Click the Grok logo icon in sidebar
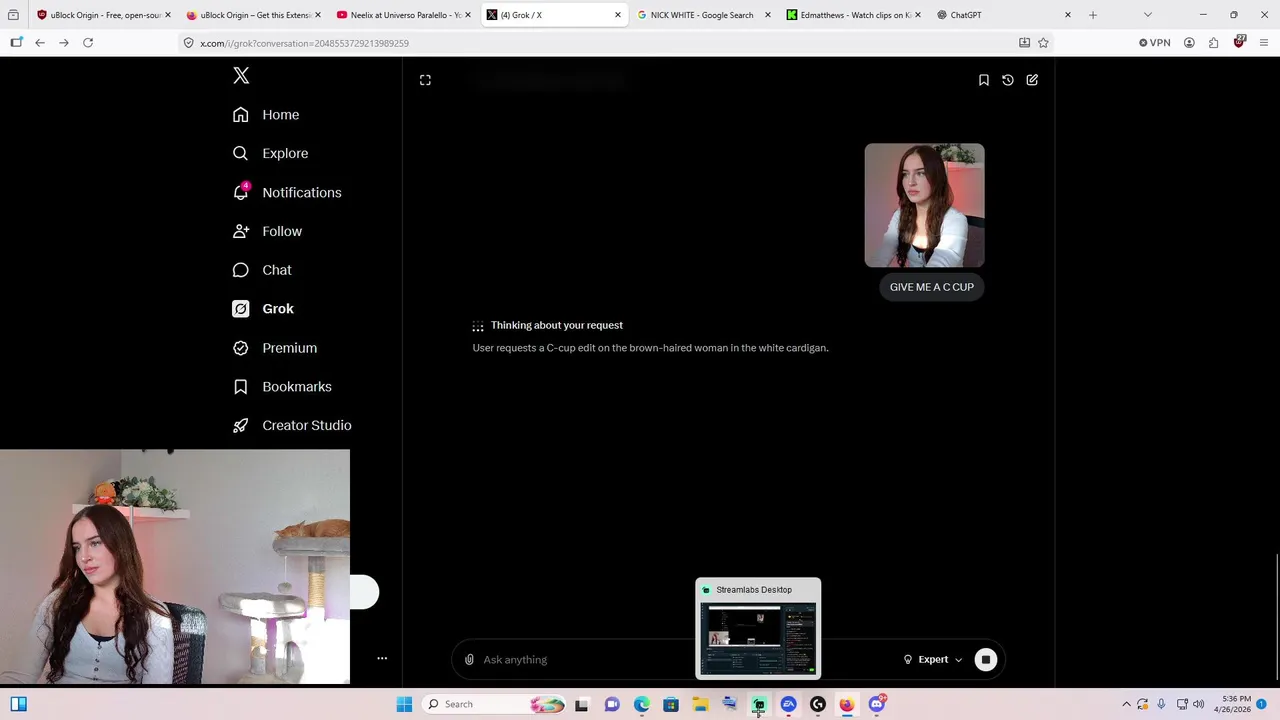Image resolution: width=1280 pixels, height=720 pixels. pyautogui.click(x=240, y=309)
